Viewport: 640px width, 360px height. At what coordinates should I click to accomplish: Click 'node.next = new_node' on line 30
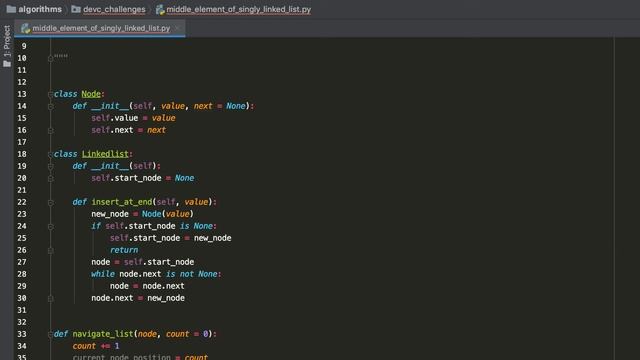(x=138, y=298)
